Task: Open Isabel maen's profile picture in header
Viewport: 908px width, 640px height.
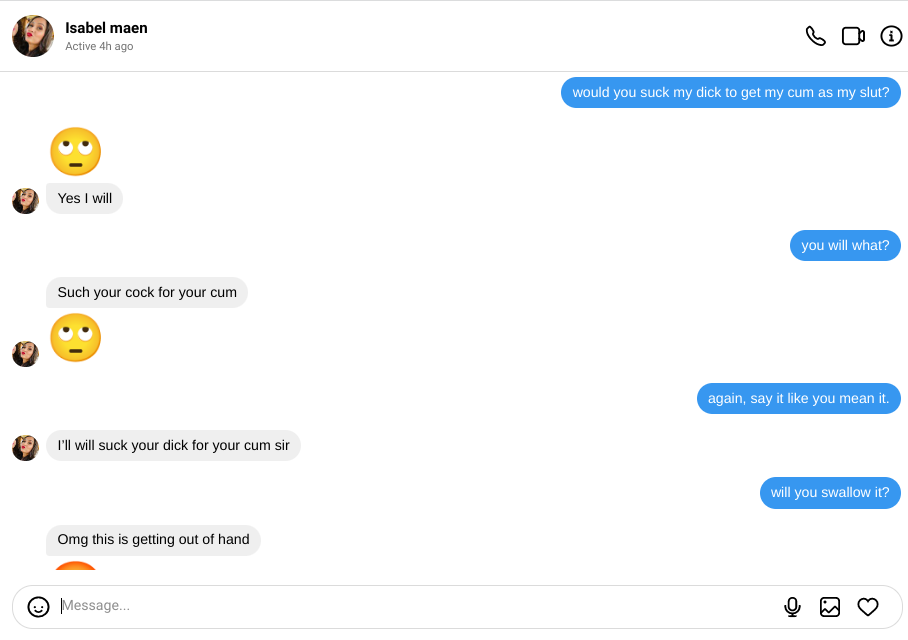Action: pyautogui.click(x=33, y=36)
